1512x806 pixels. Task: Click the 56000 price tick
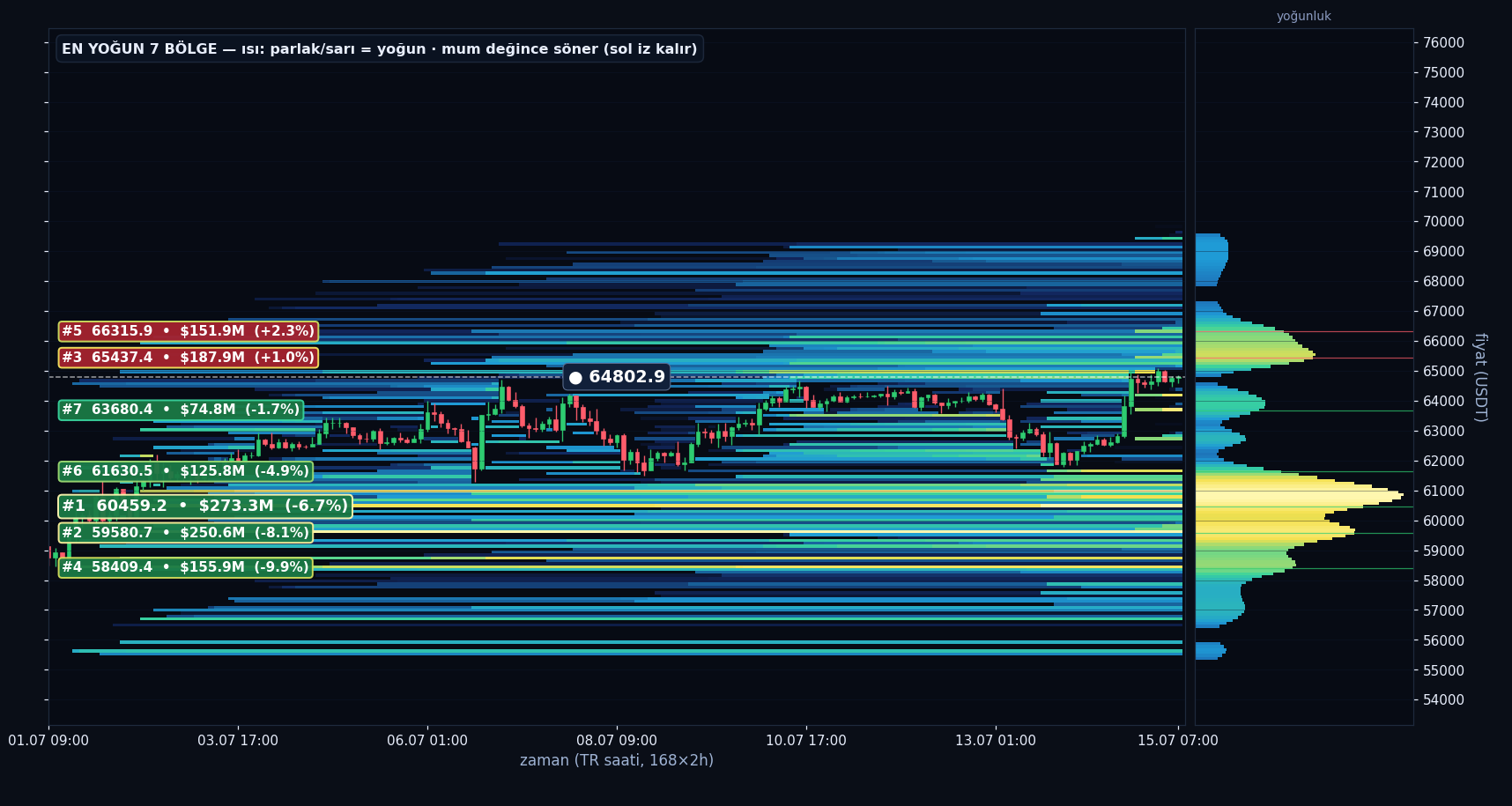1443,640
